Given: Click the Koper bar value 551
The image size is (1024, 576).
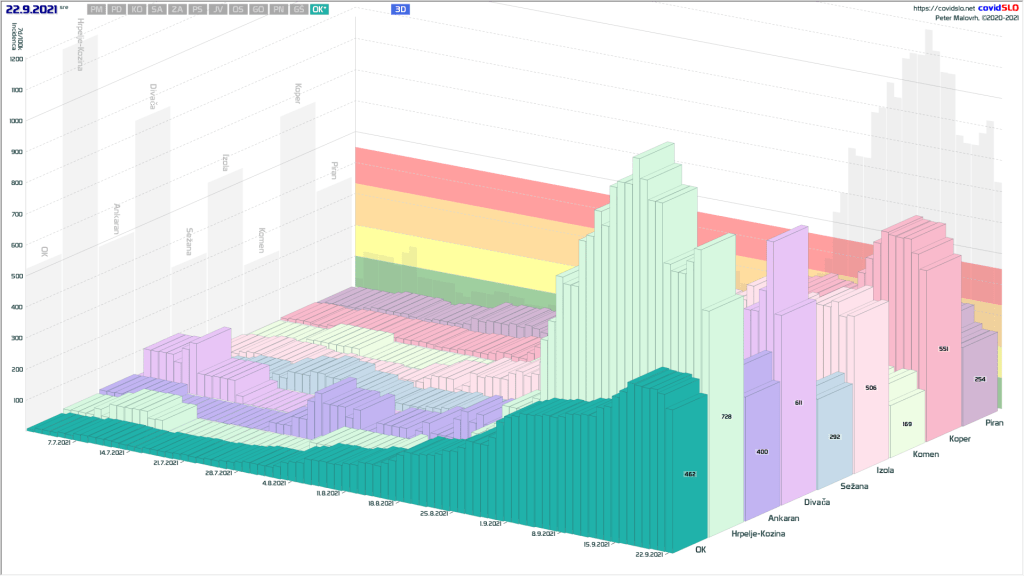Looking at the screenshot, I should [942, 348].
